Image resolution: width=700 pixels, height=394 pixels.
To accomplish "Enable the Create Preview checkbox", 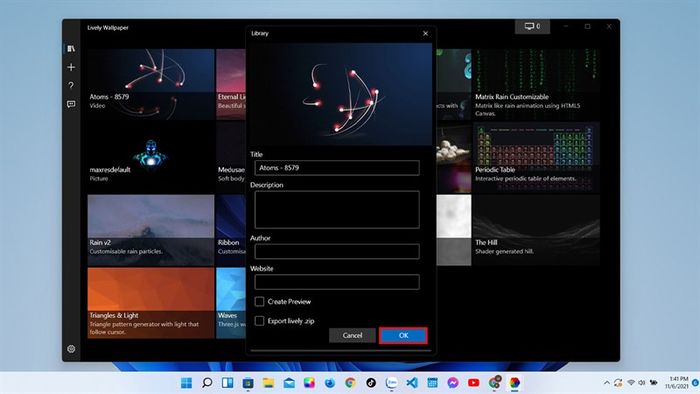I will [x=259, y=302].
